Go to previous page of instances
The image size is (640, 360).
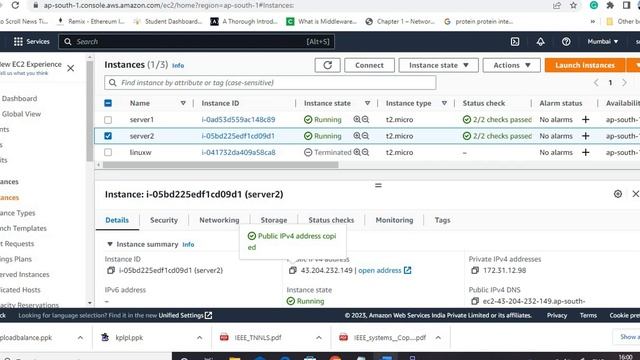[596, 82]
